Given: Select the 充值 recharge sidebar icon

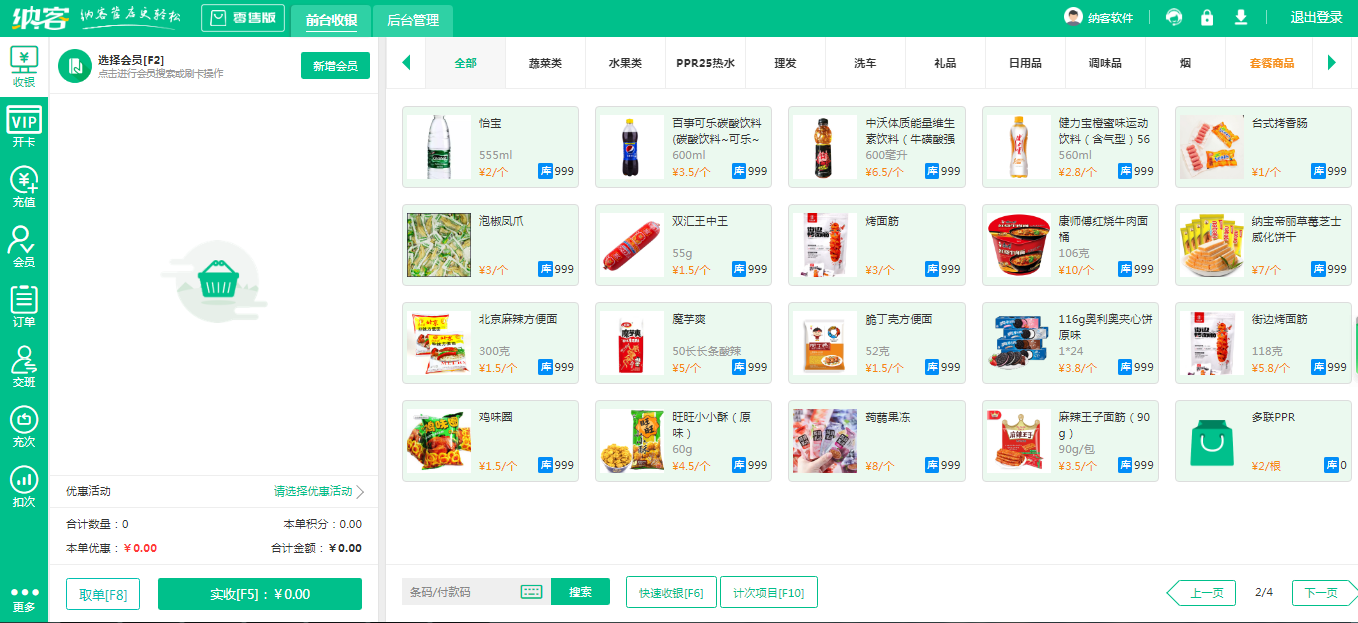Looking at the screenshot, I should (24, 187).
